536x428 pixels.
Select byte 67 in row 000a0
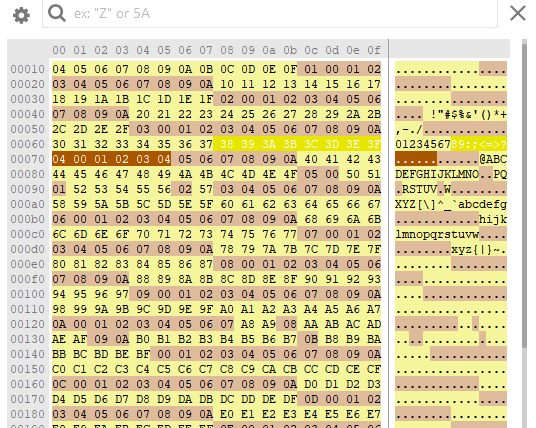[374, 204]
